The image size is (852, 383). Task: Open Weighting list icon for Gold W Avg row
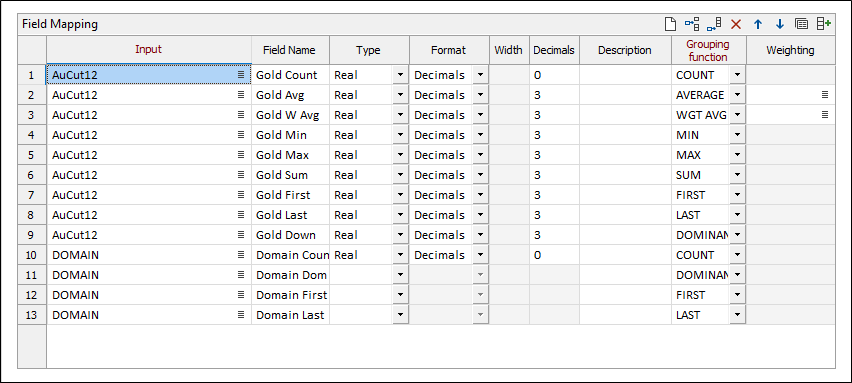pyautogui.click(x=825, y=115)
